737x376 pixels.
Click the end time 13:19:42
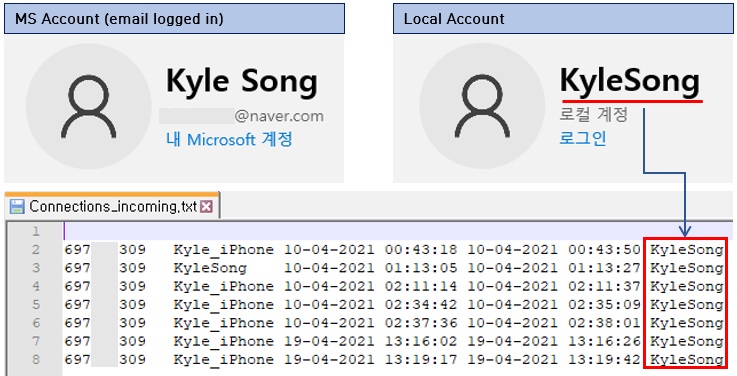[604, 360]
